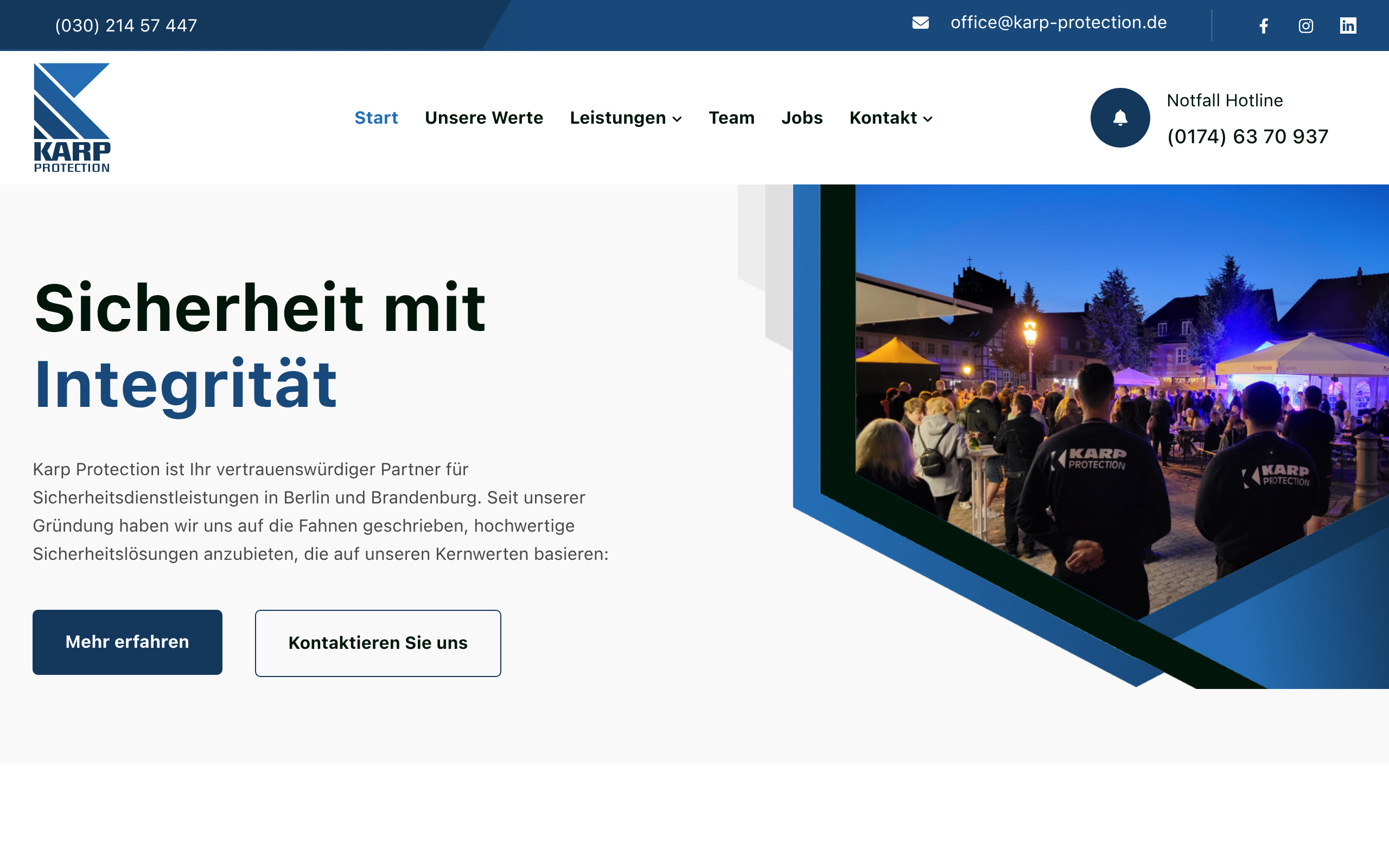Click the Sicherheit mit Integrität heading

click(x=259, y=346)
